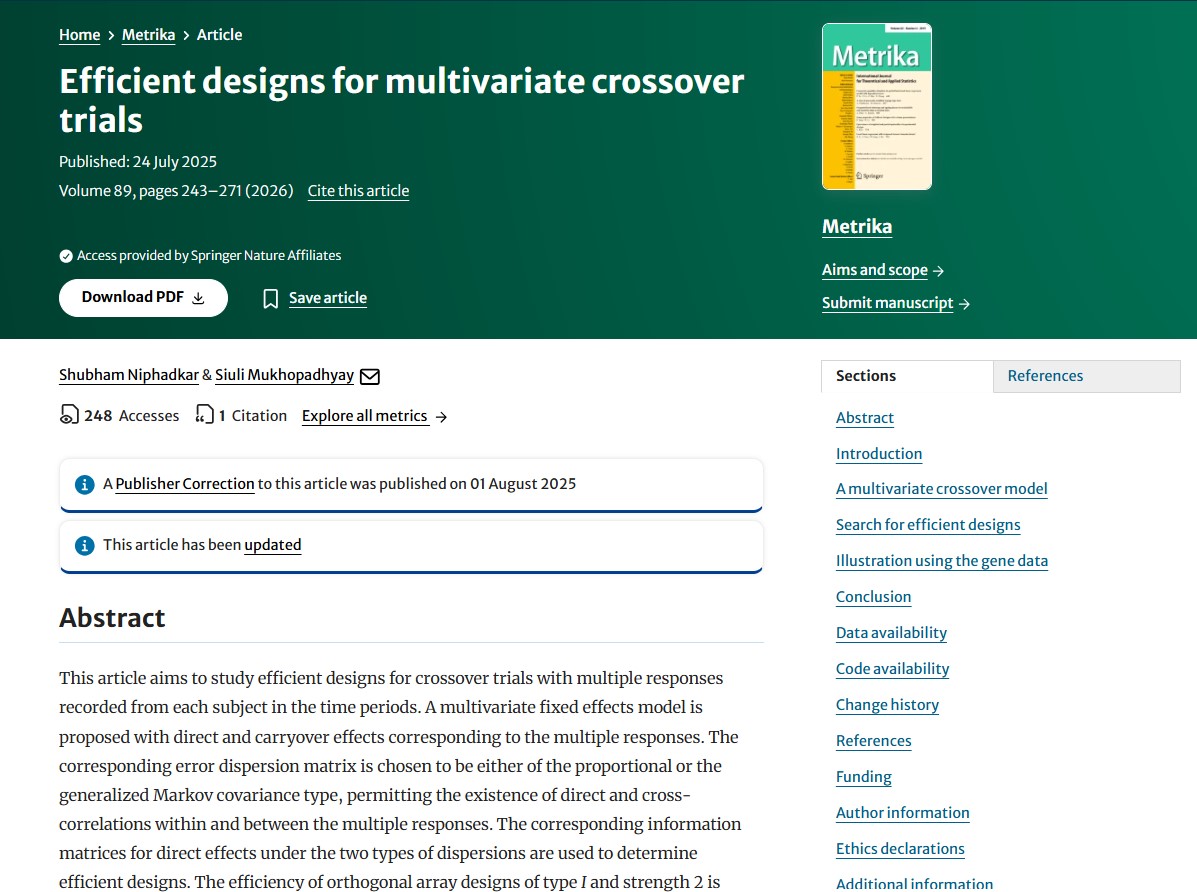
Task: Click the Download PDF button
Action: 144,298
